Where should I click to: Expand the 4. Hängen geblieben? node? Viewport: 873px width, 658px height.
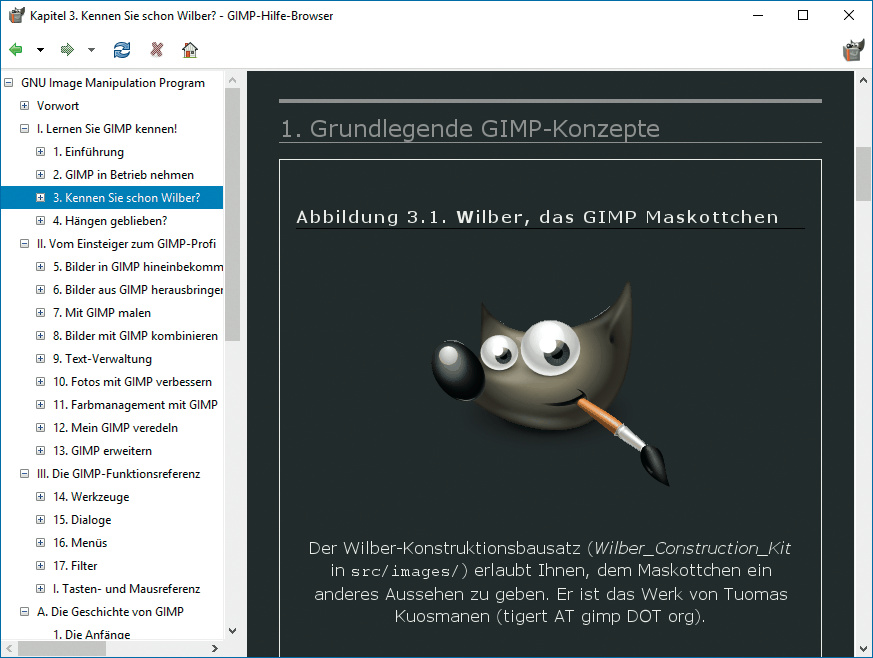(x=41, y=220)
